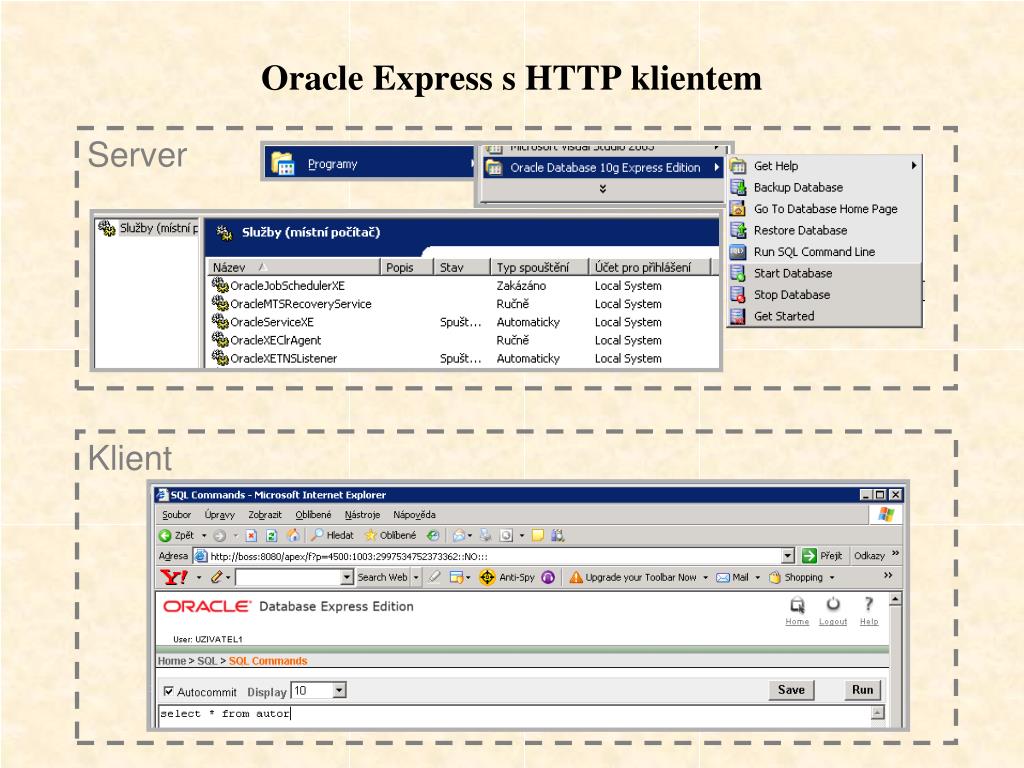The width and height of the screenshot is (1024, 768).
Task: Click the Save button
Action: click(x=791, y=690)
